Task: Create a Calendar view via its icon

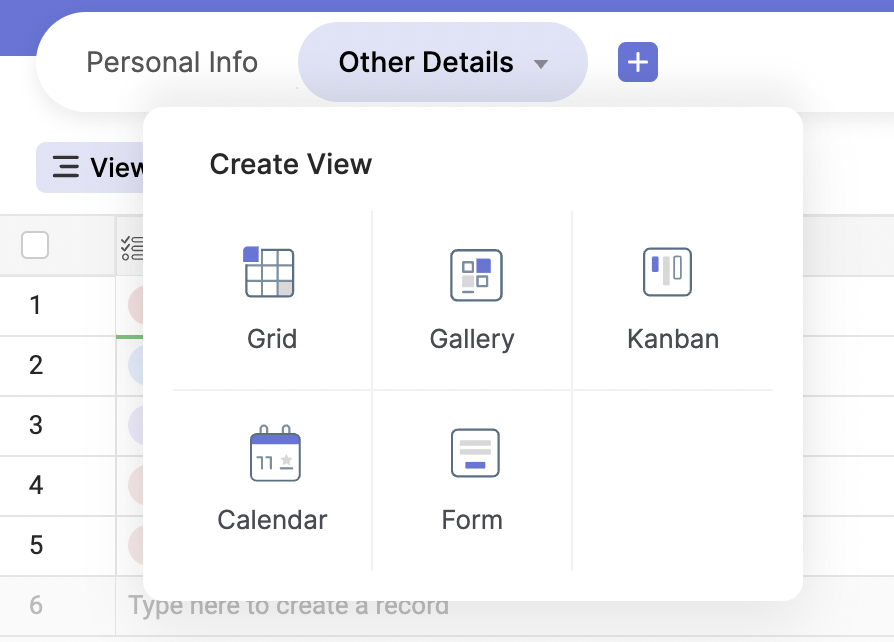Action: coord(274,455)
